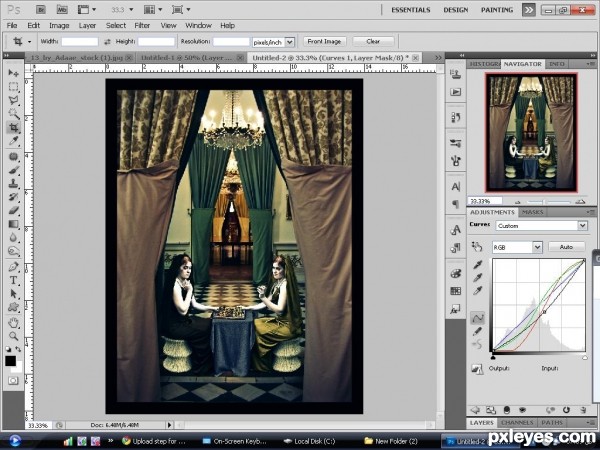
Task: Open the Image menu
Action: pos(59,26)
